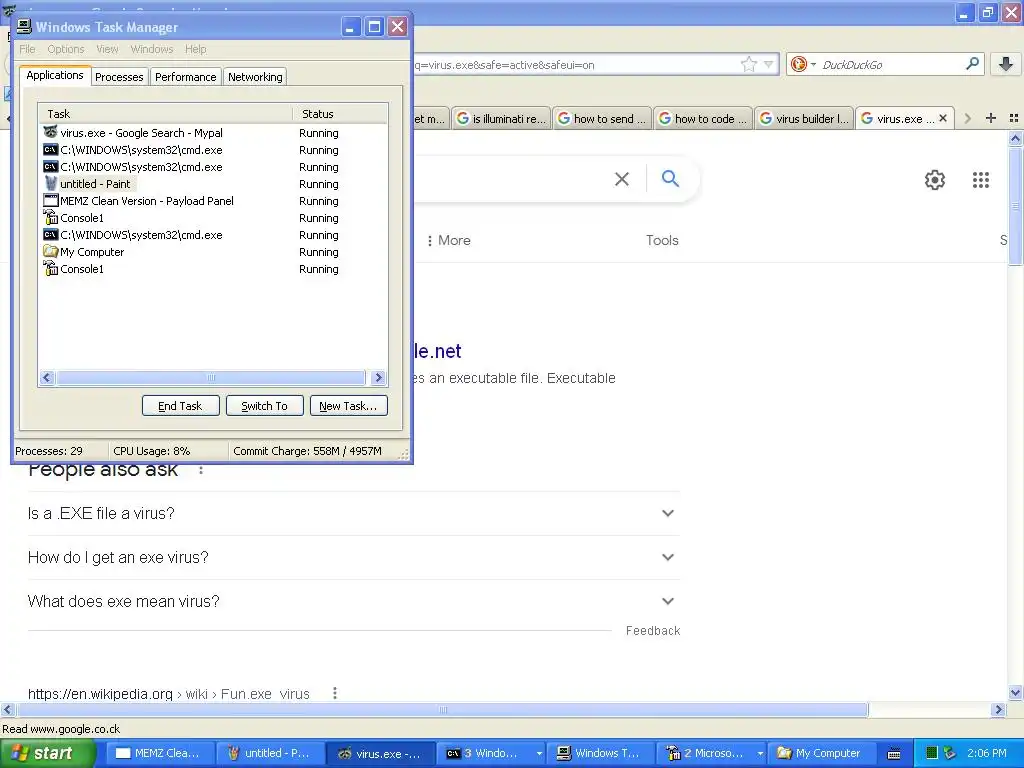The width and height of the screenshot is (1024, 768).
Task: Open Google search Tools
Action: point(662,240)
